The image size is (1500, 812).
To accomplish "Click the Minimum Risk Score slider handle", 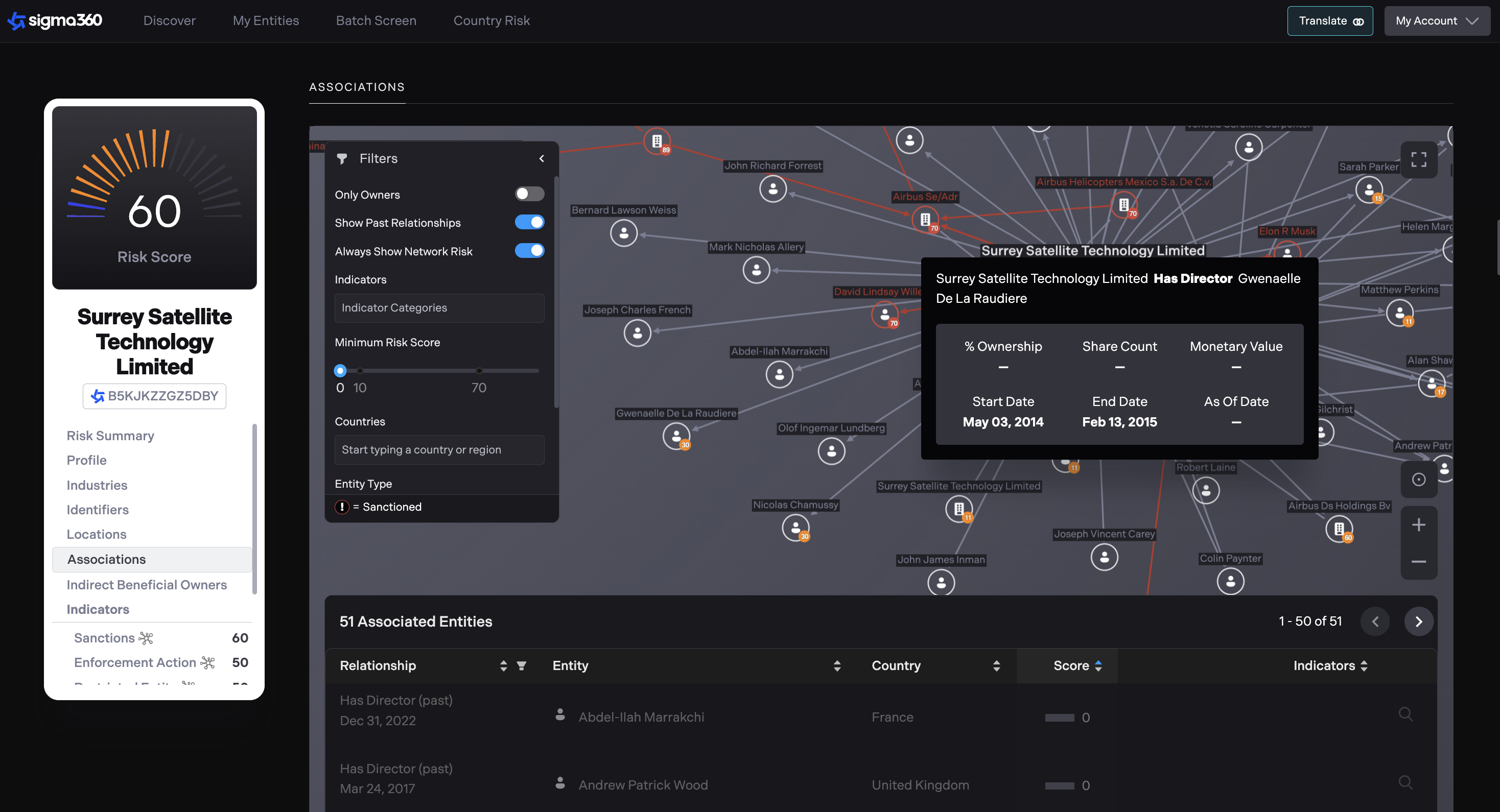I will pyautogui.click(x=340, y=371).
